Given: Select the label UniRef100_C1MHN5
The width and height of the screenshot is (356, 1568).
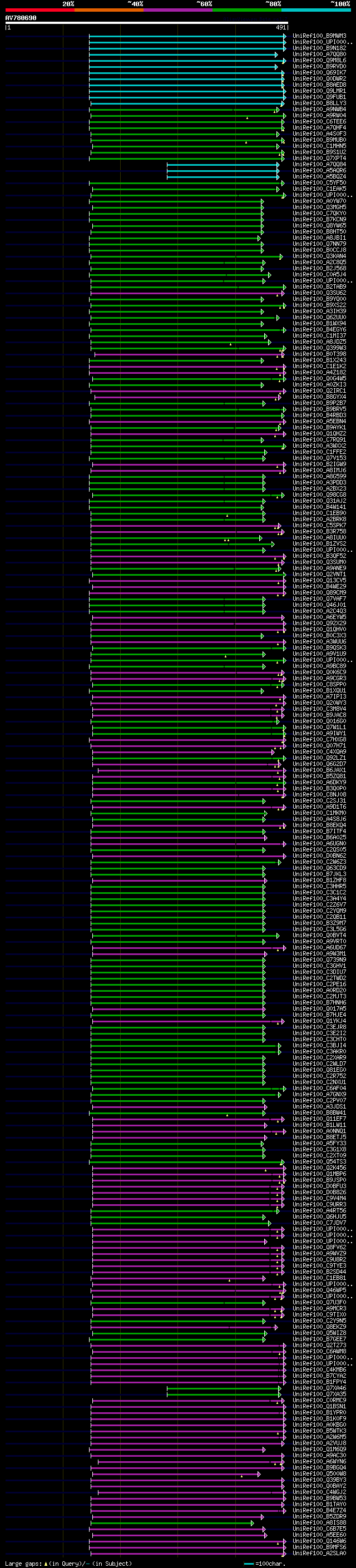Looking at the screenshot, I should [x=319, y=147].
